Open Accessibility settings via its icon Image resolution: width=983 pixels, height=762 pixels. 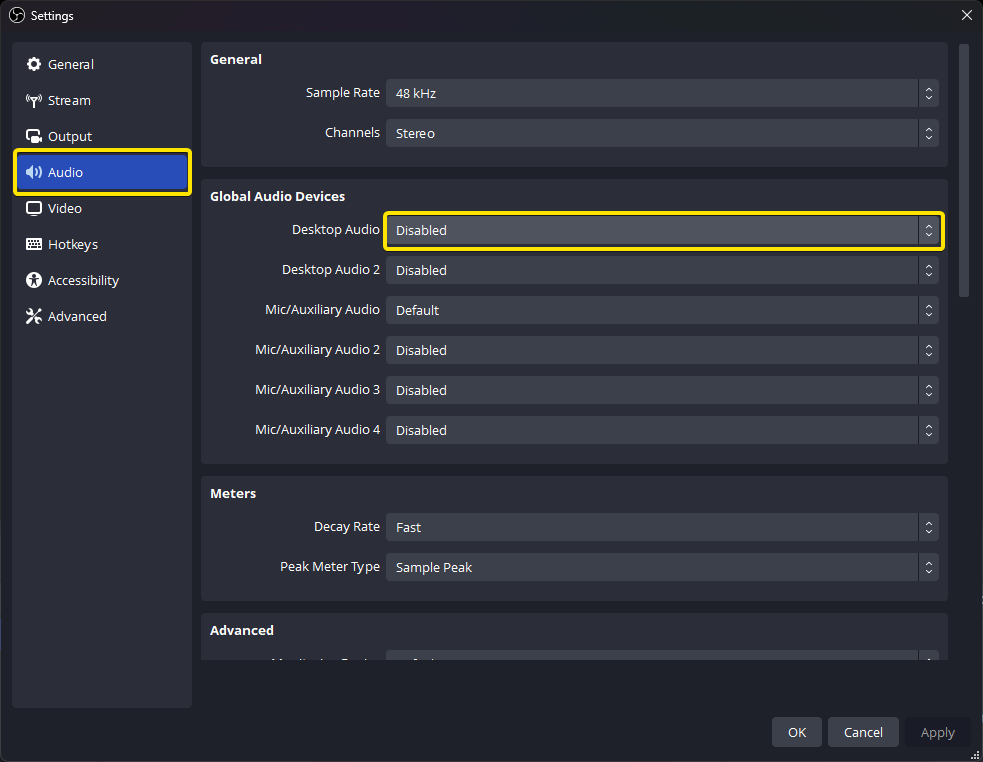point(34,280)
